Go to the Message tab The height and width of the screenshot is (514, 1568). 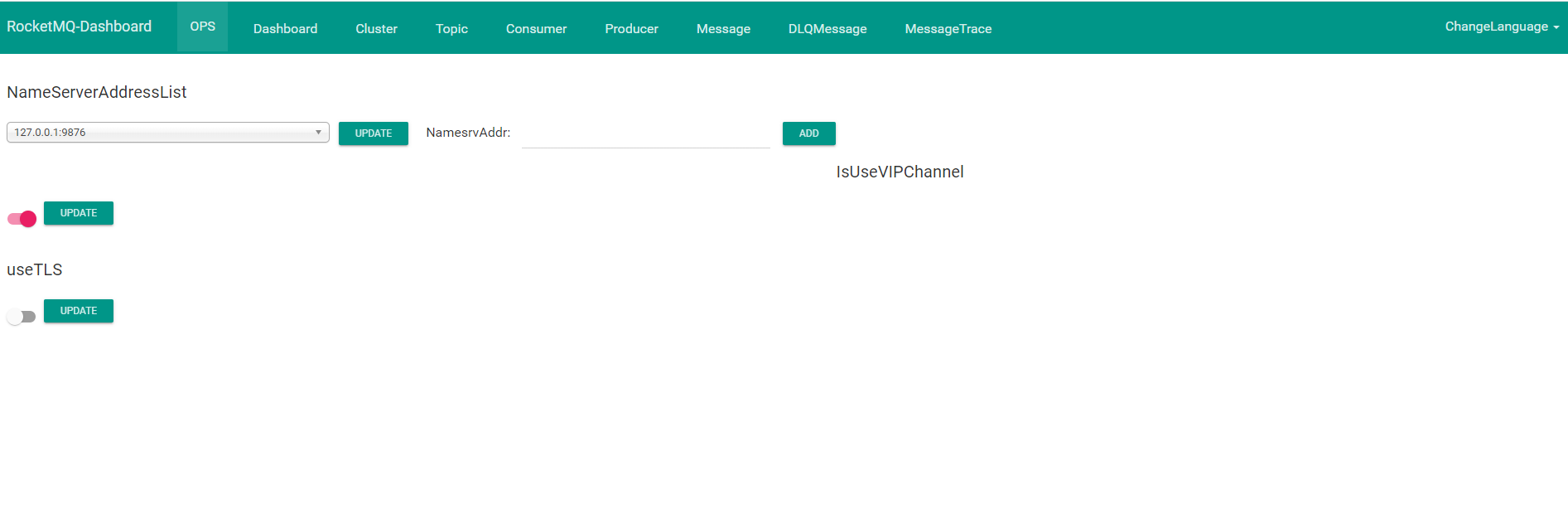click(x=723, y=28)
